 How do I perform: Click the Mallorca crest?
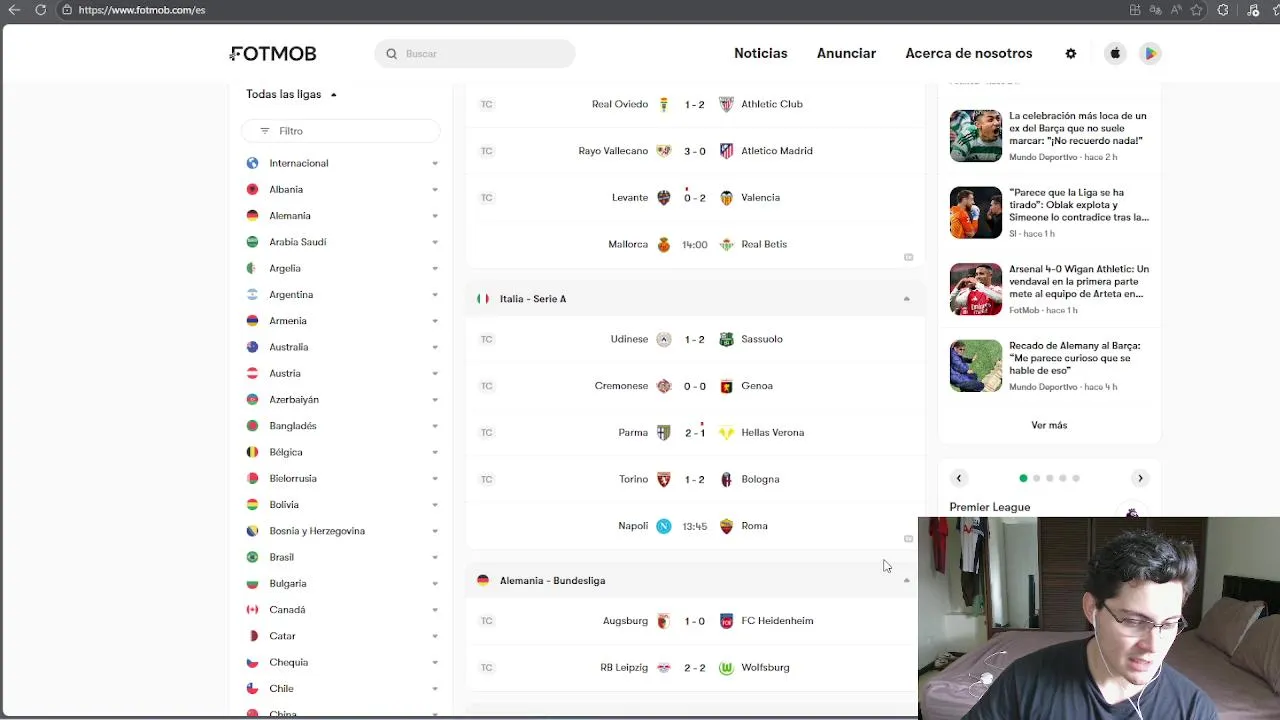[x=663, y=244]
